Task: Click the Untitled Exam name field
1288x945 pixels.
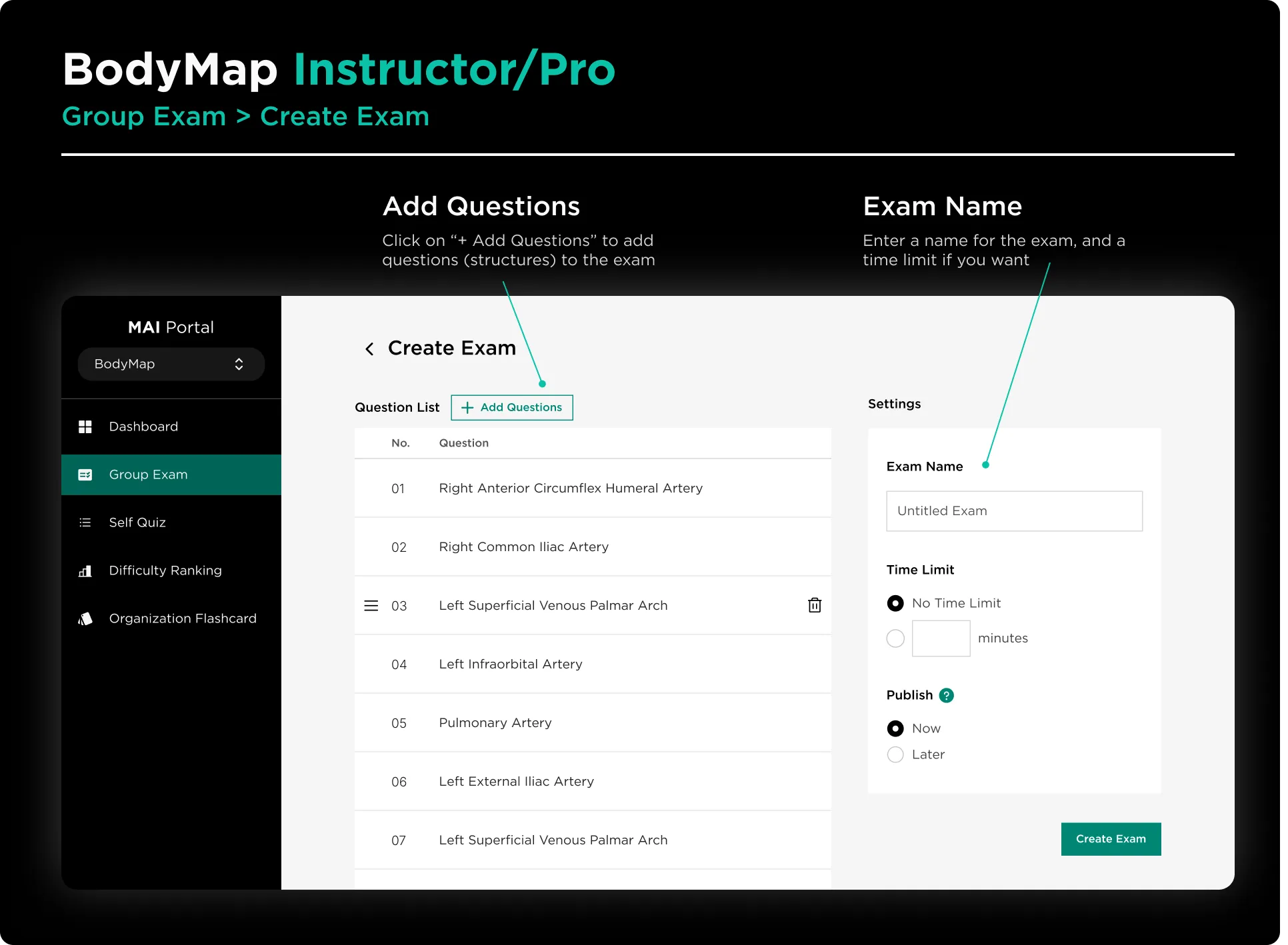Action: tap(1014, 511)
